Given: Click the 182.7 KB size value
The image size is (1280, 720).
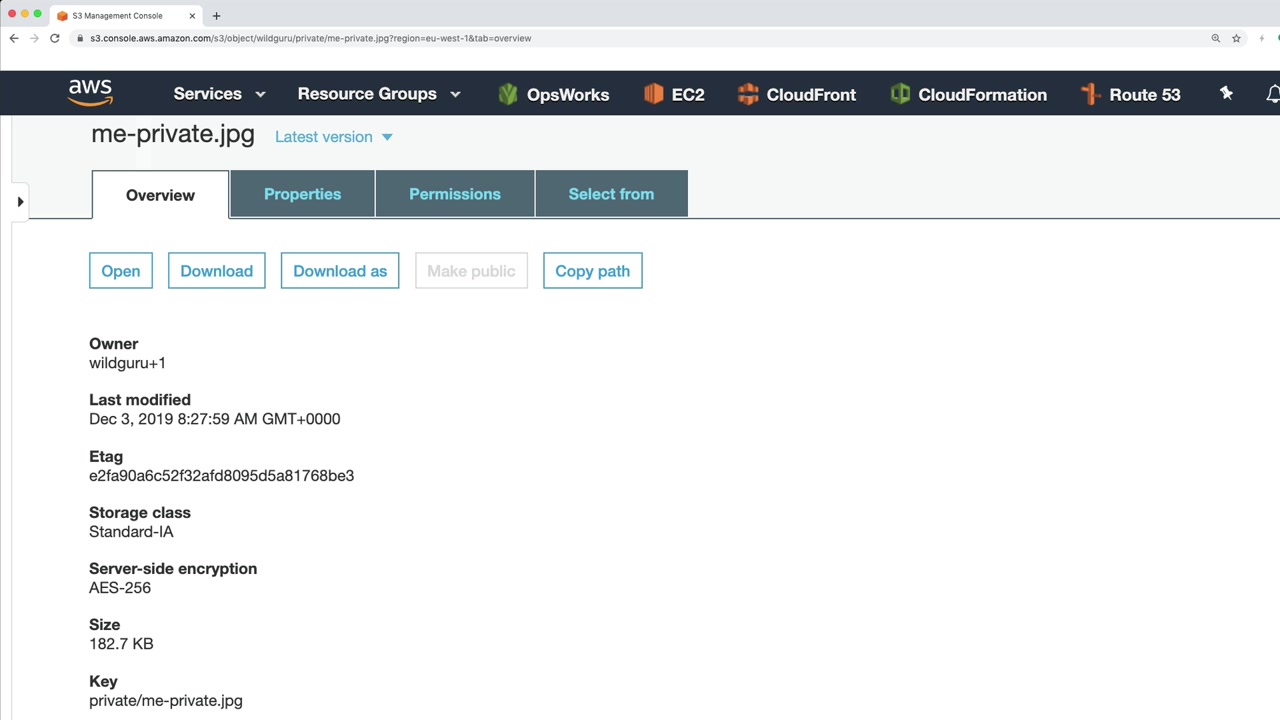Looking at the screenshot, I should (x=121, y=644).
